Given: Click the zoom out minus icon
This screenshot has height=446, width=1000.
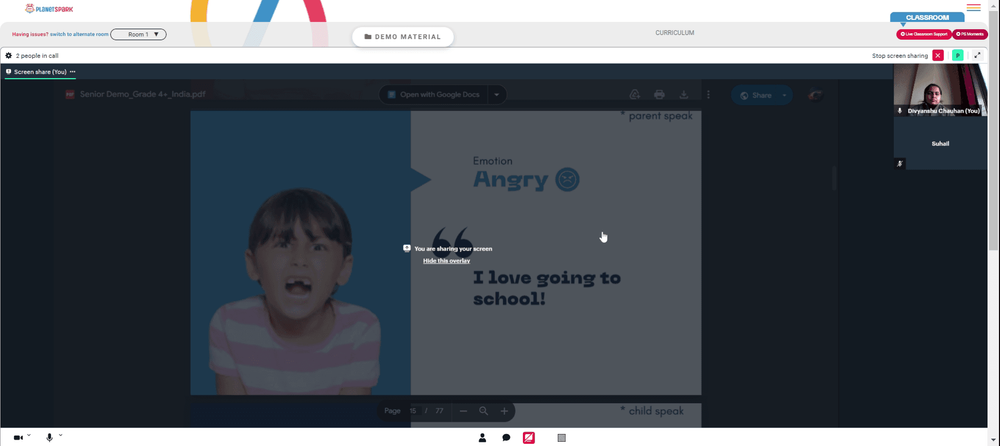Looking at the screenshot, I should 464,411.
